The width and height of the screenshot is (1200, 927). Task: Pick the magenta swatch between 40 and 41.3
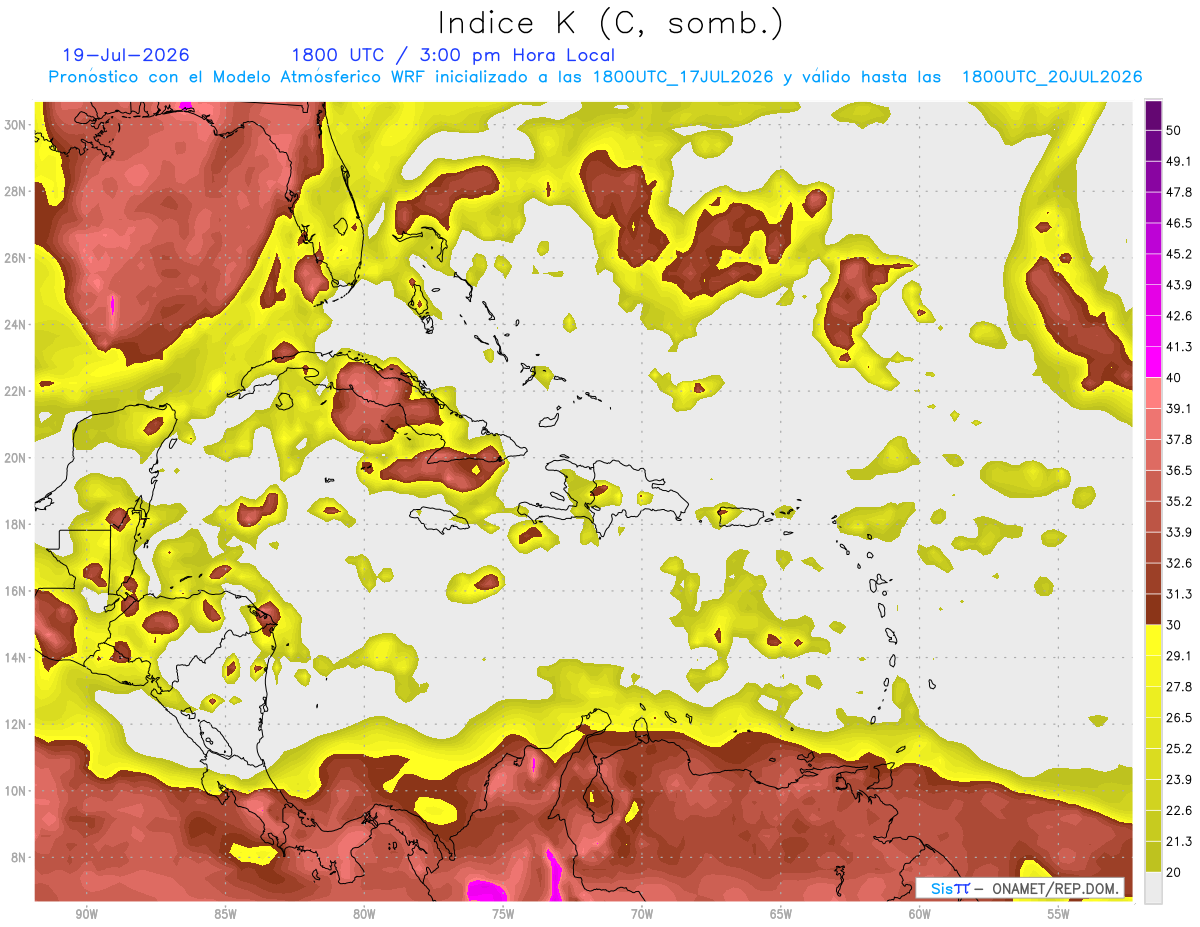pyautogui.click(x=1153, y=362)
